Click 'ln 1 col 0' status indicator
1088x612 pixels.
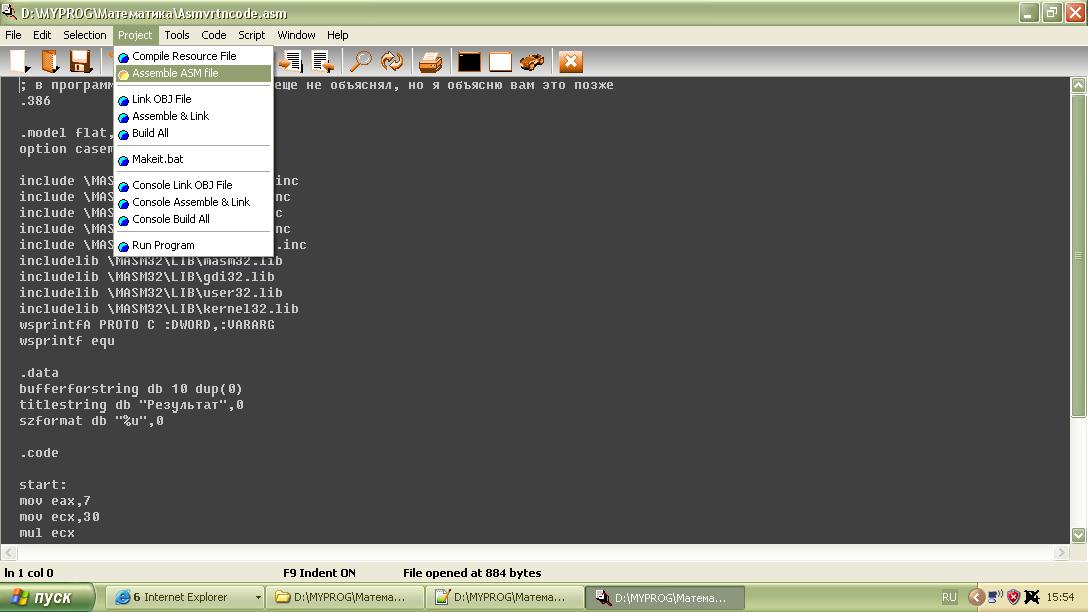28,573
